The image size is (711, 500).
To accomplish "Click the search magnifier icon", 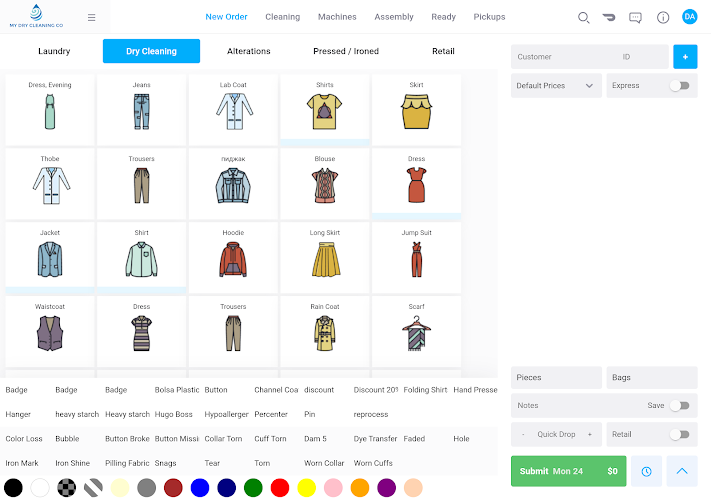I will click(584, 17).
